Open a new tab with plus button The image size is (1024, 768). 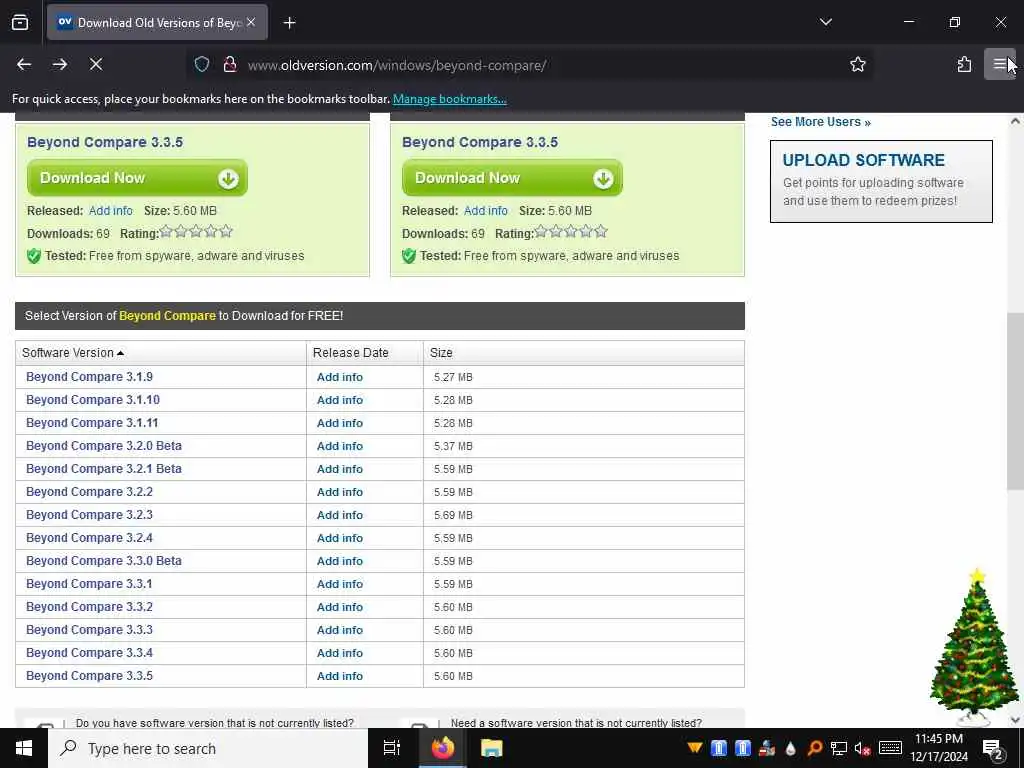(x=289, y=23)
